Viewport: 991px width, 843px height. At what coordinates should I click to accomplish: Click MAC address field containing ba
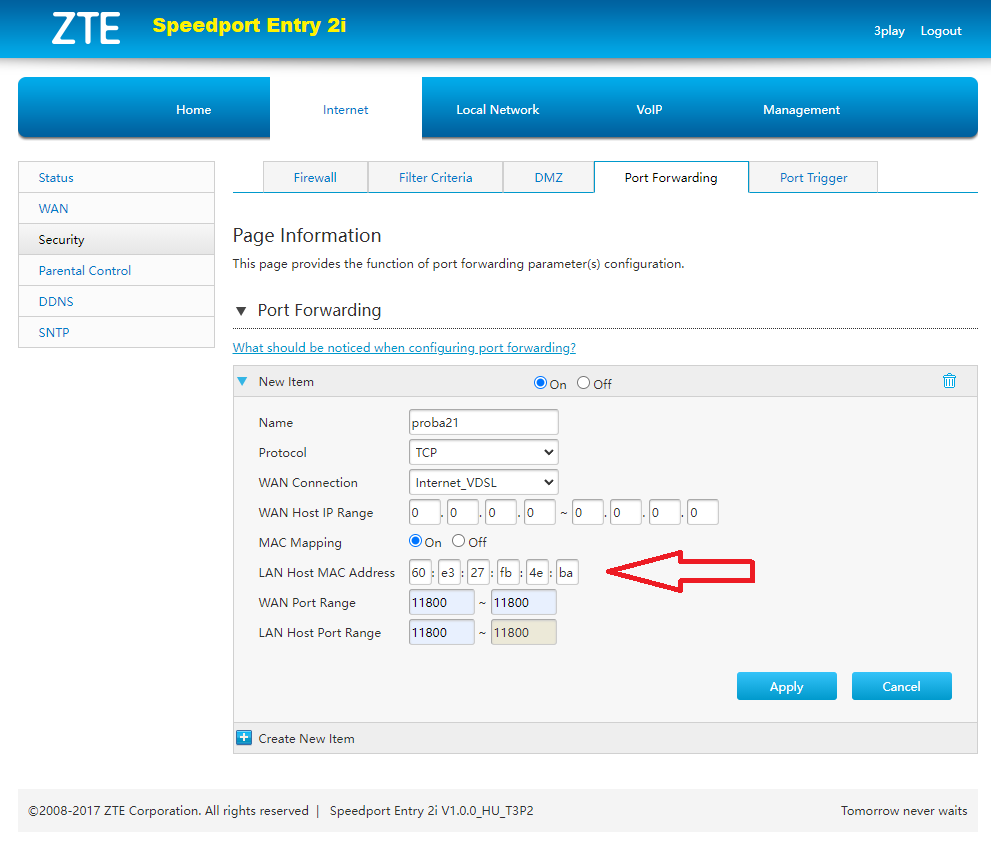567,573
